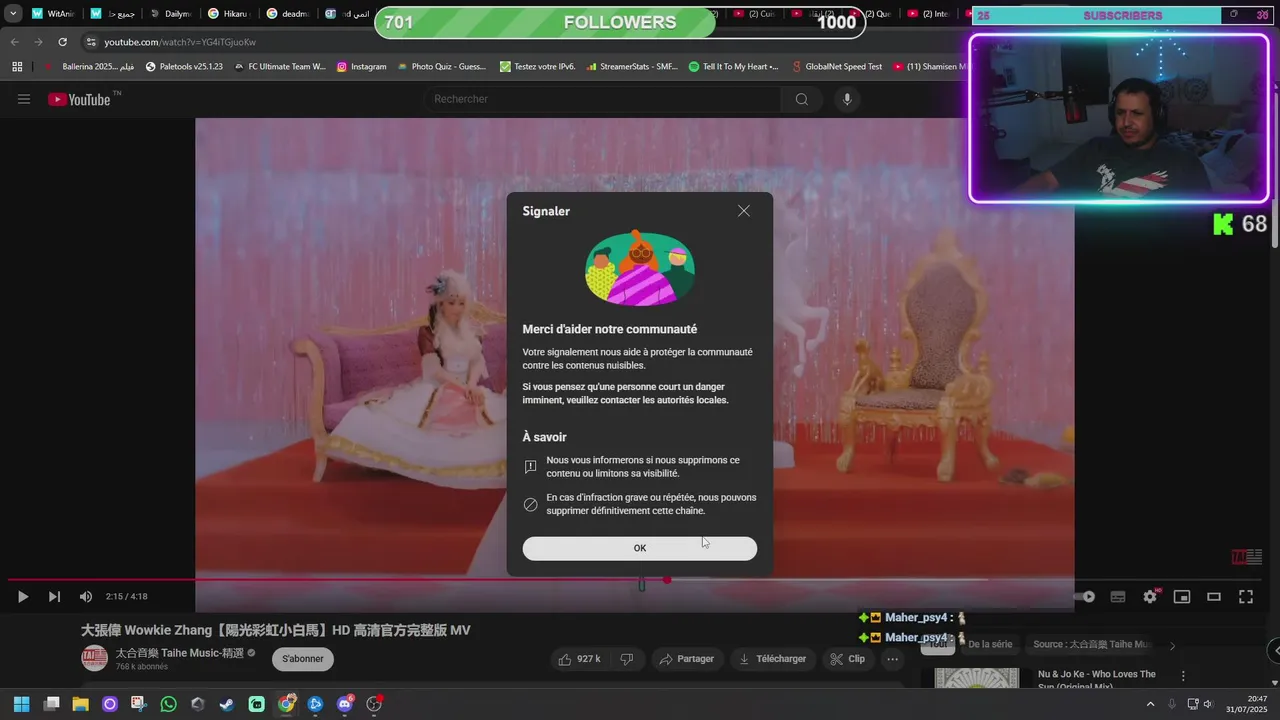Open the Instagram bookmark
This screenshot has width=1280, height=720.
point(361,67)
